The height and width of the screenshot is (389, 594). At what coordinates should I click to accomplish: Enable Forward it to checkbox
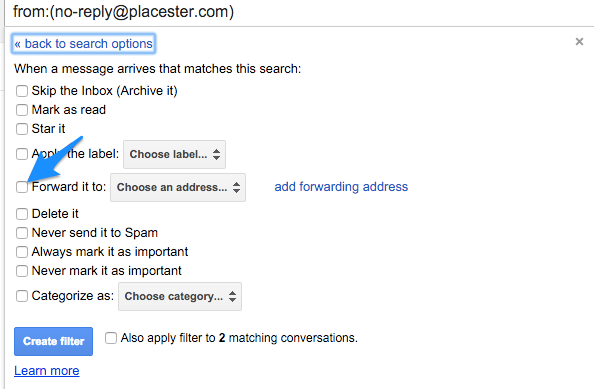click(22, 187)
